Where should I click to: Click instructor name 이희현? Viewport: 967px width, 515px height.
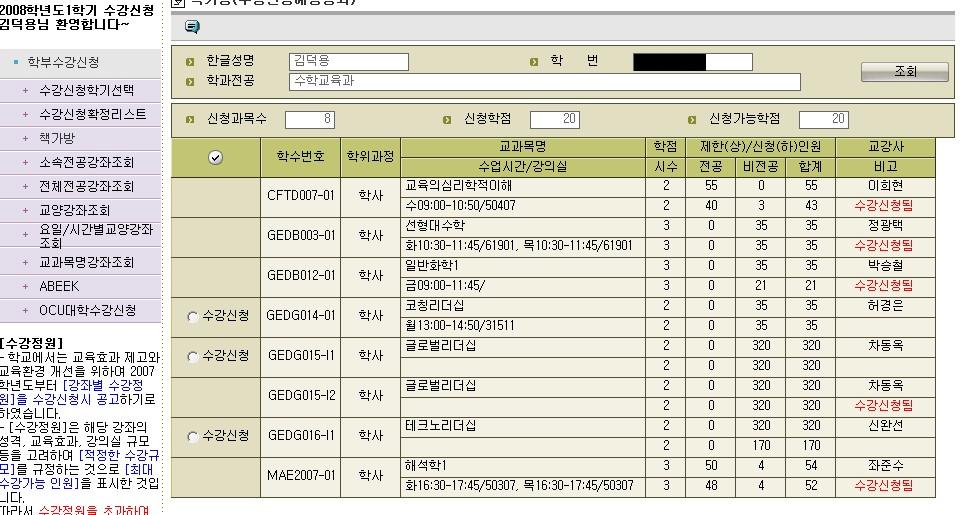[885, 186]
